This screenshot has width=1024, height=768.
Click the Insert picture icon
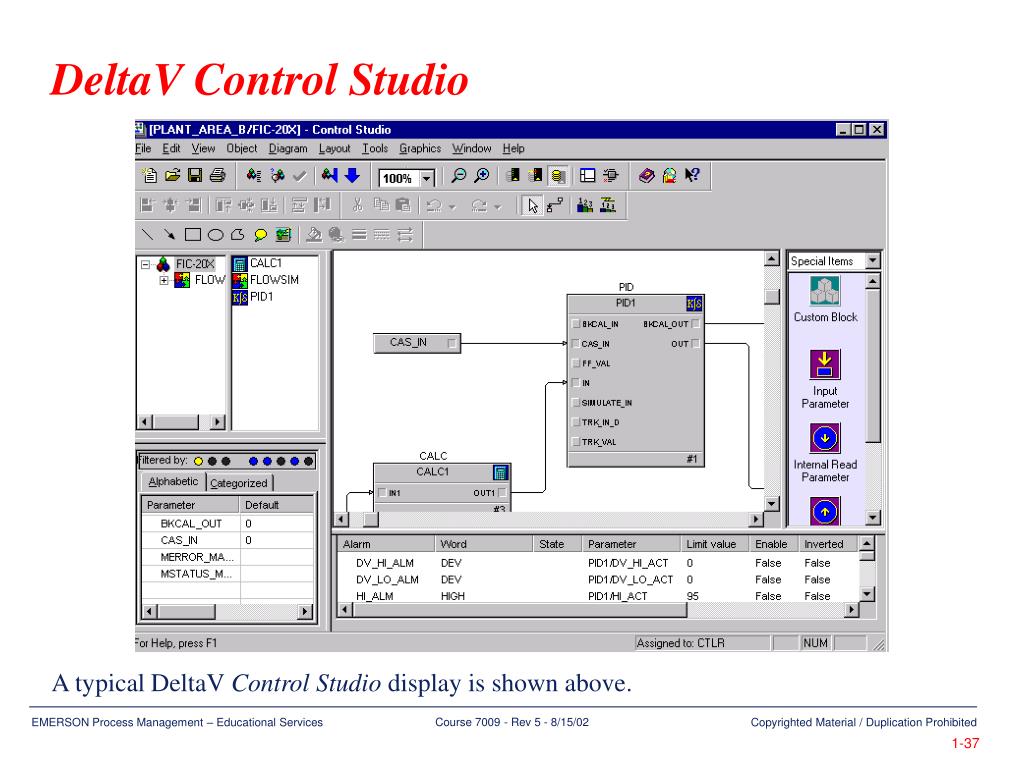click(283, 234)
